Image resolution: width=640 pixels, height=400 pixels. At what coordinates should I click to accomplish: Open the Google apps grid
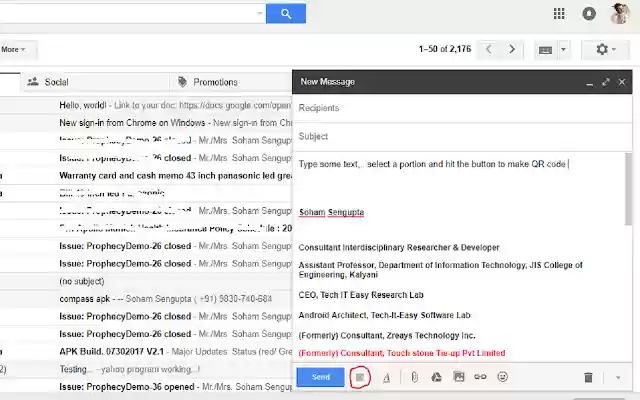click(559, 13)
